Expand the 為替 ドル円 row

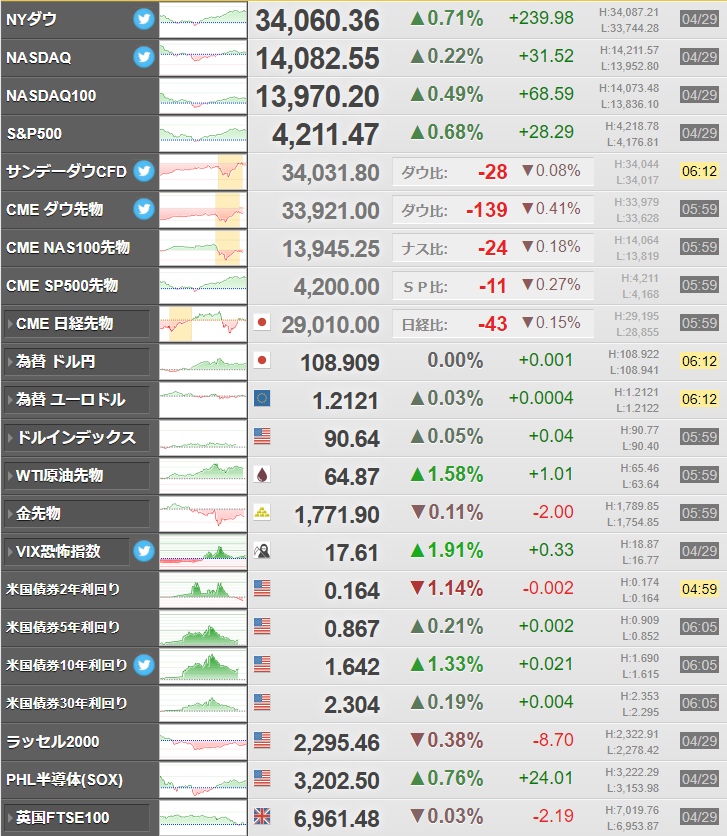(77, 361)
